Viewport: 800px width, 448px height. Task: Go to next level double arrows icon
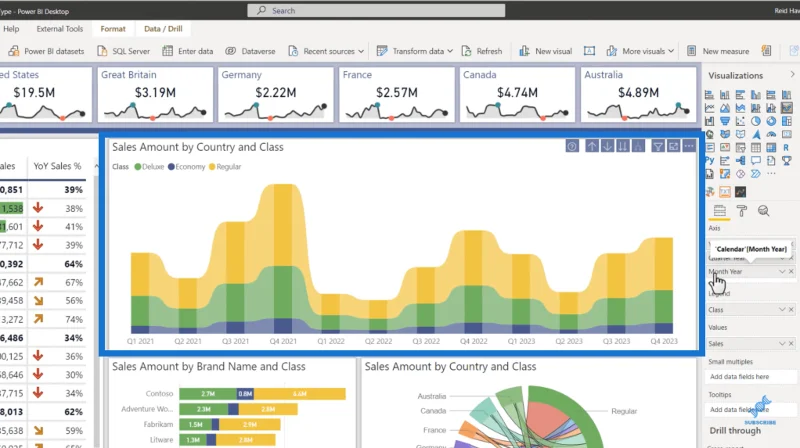click(622, 146)
